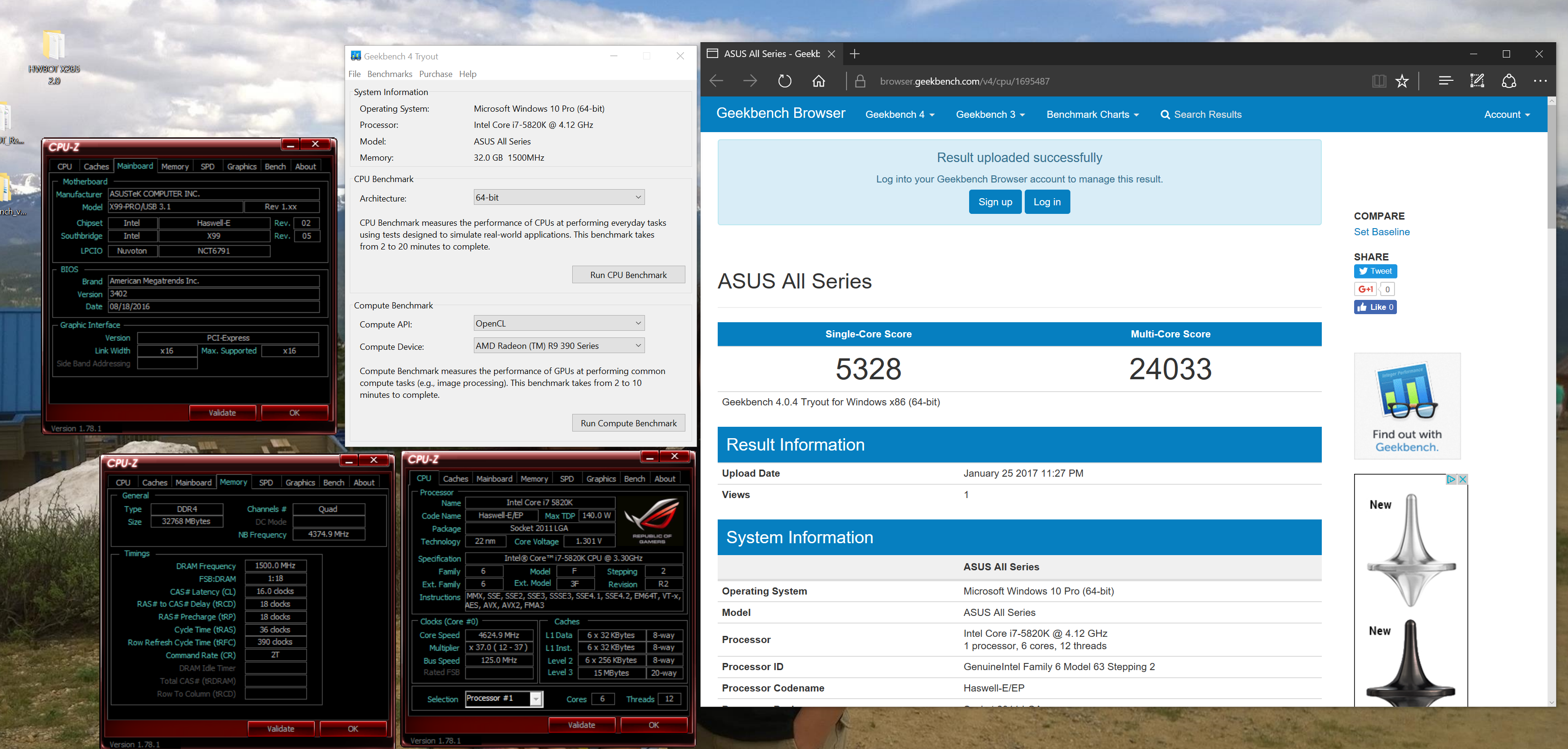Open the Account dropdown menu
Image resolution: width=1568 pixels, height=749 pixels.
(1507, 115)
